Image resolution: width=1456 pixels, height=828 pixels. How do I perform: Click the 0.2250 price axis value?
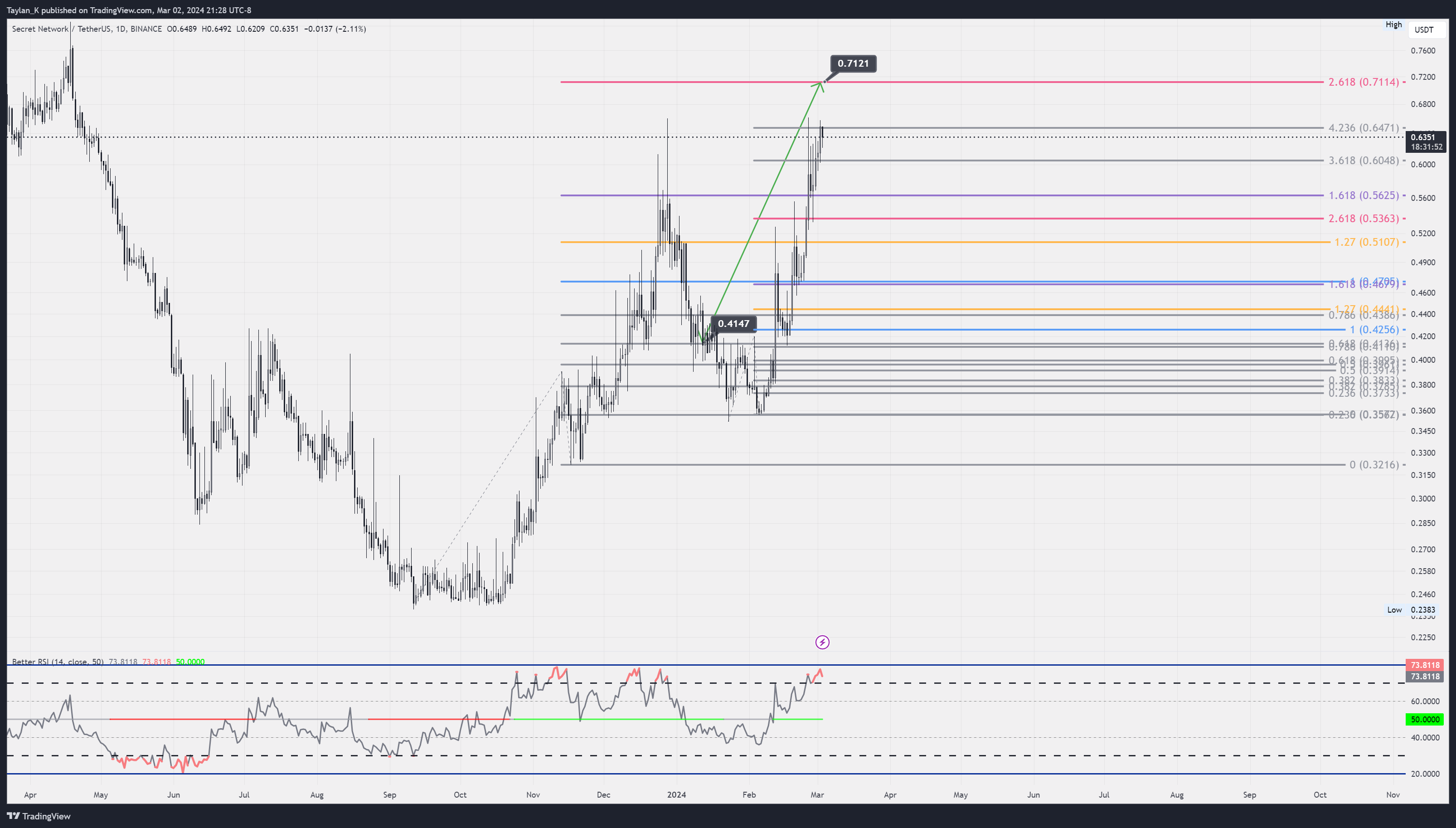[1423, 638]
